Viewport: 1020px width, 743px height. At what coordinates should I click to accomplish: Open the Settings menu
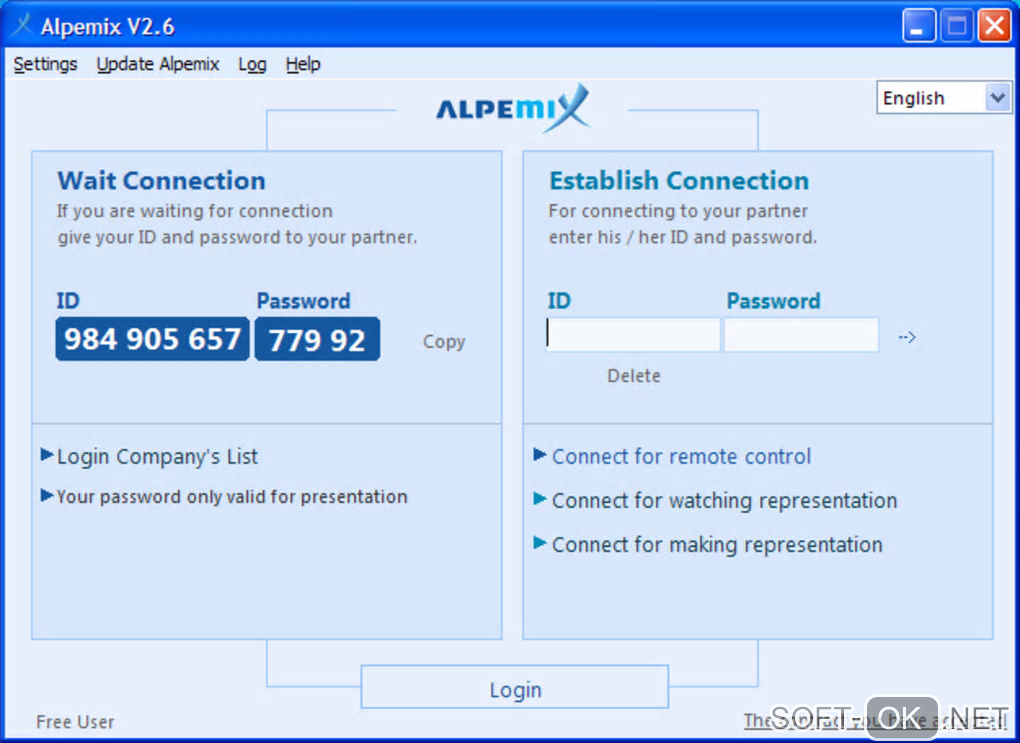click(x=46, y=64)
